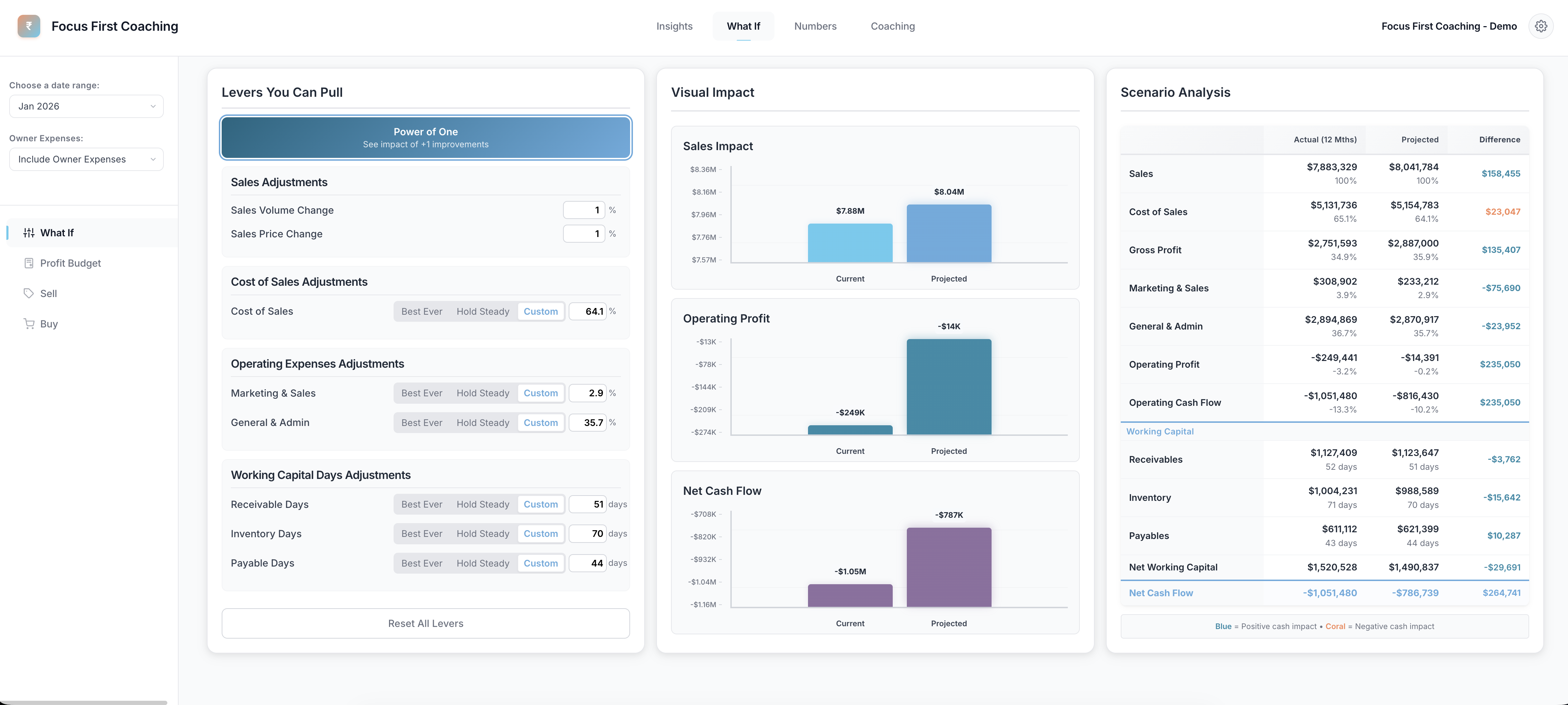1568x705 pixels.
Task: Click the Projected Net Cash Flow bar
Action: point(948,567)
